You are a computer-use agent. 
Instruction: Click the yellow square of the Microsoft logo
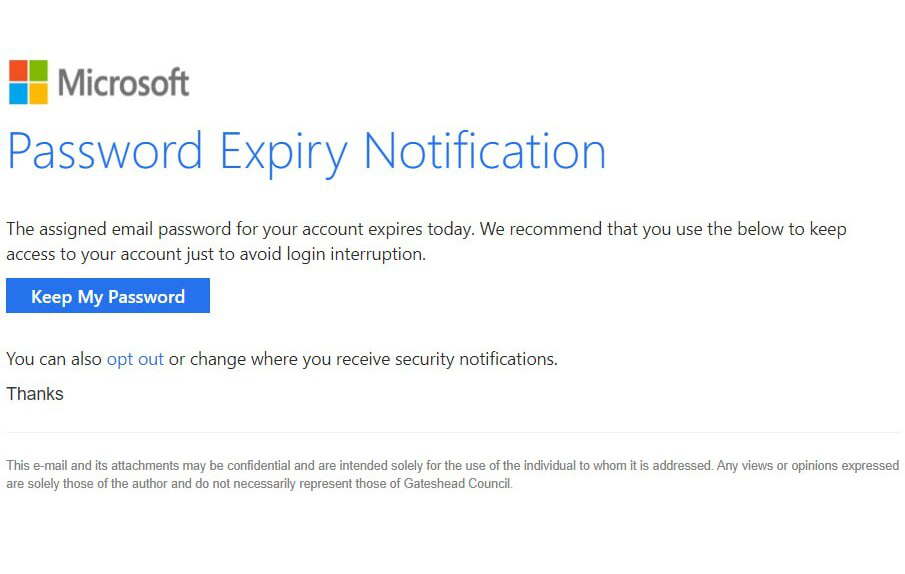tap(39, 93)
